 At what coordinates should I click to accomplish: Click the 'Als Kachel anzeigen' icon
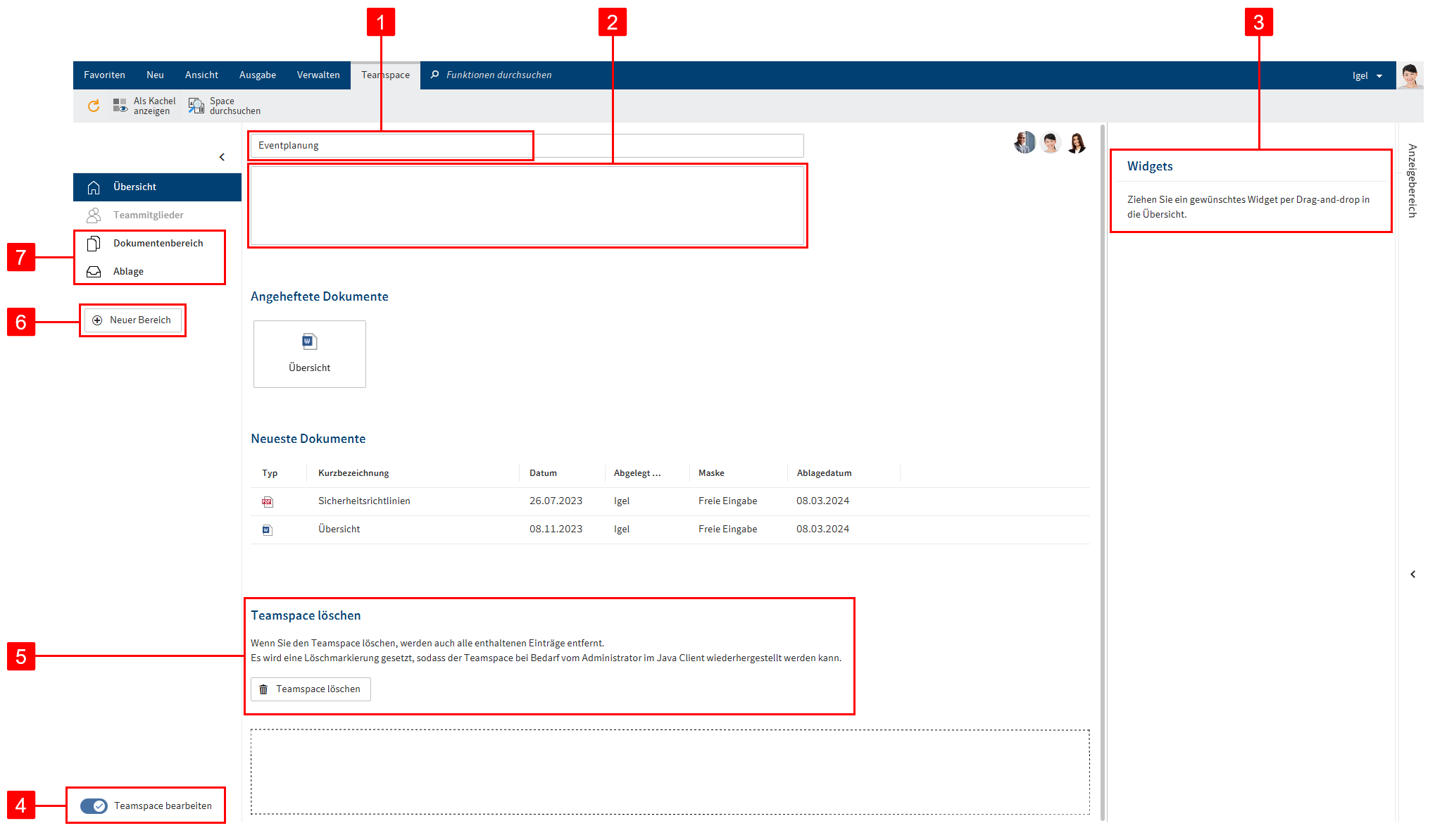coord(120,106)
